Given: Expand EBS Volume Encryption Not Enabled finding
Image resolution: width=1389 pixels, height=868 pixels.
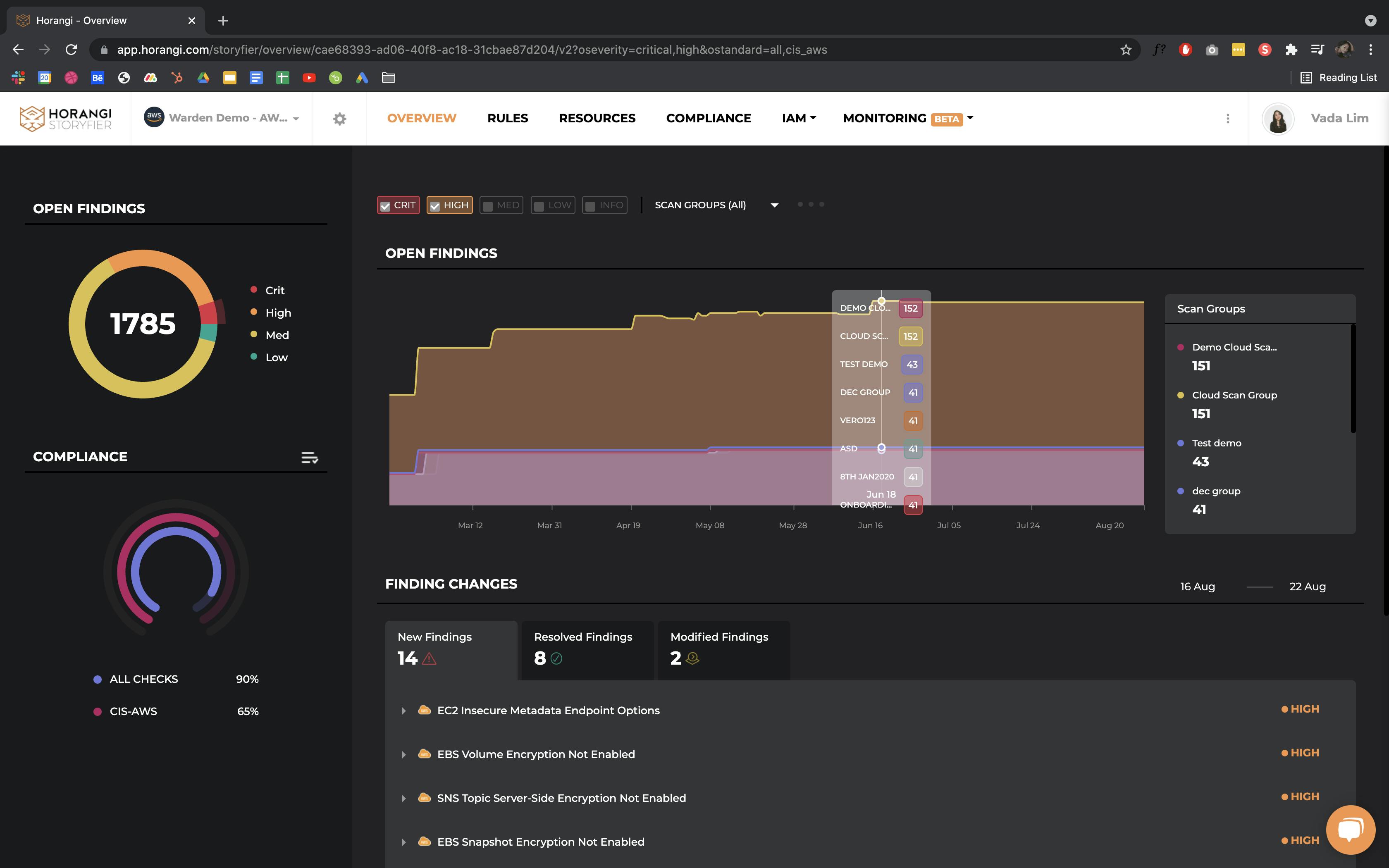Looking at the screenshot, I should (x=403, y=754).
